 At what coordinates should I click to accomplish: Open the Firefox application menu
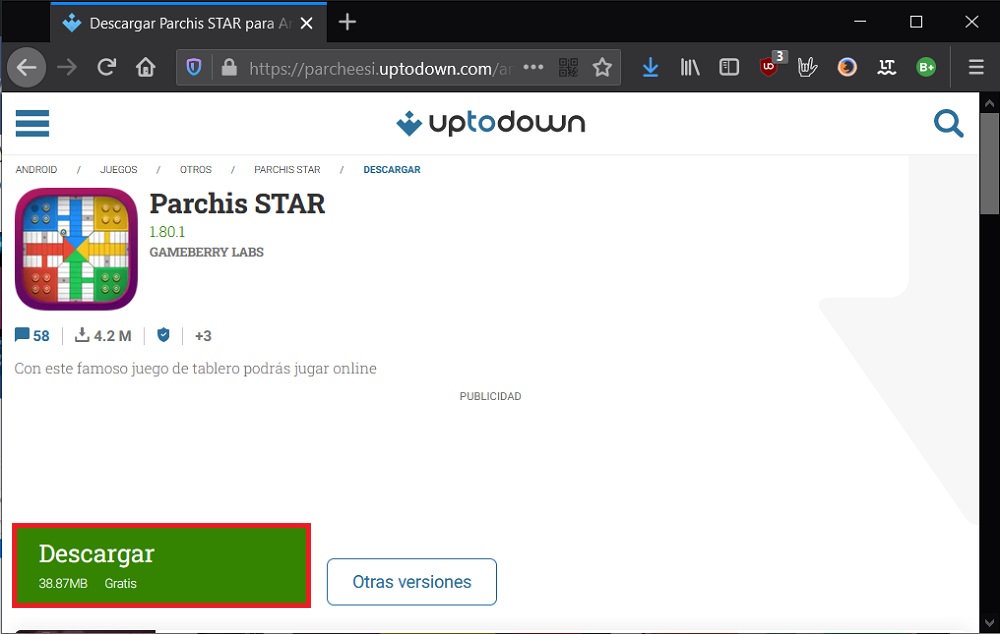tap(976, 68)
